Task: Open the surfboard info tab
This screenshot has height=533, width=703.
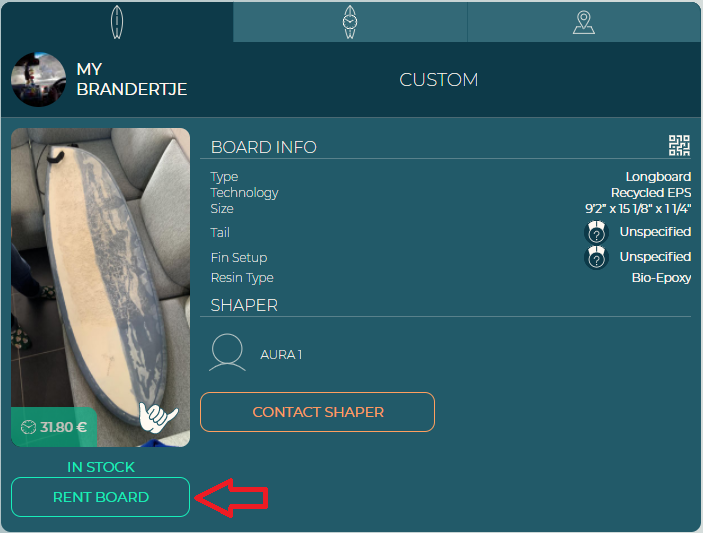Action: [117, 22]
